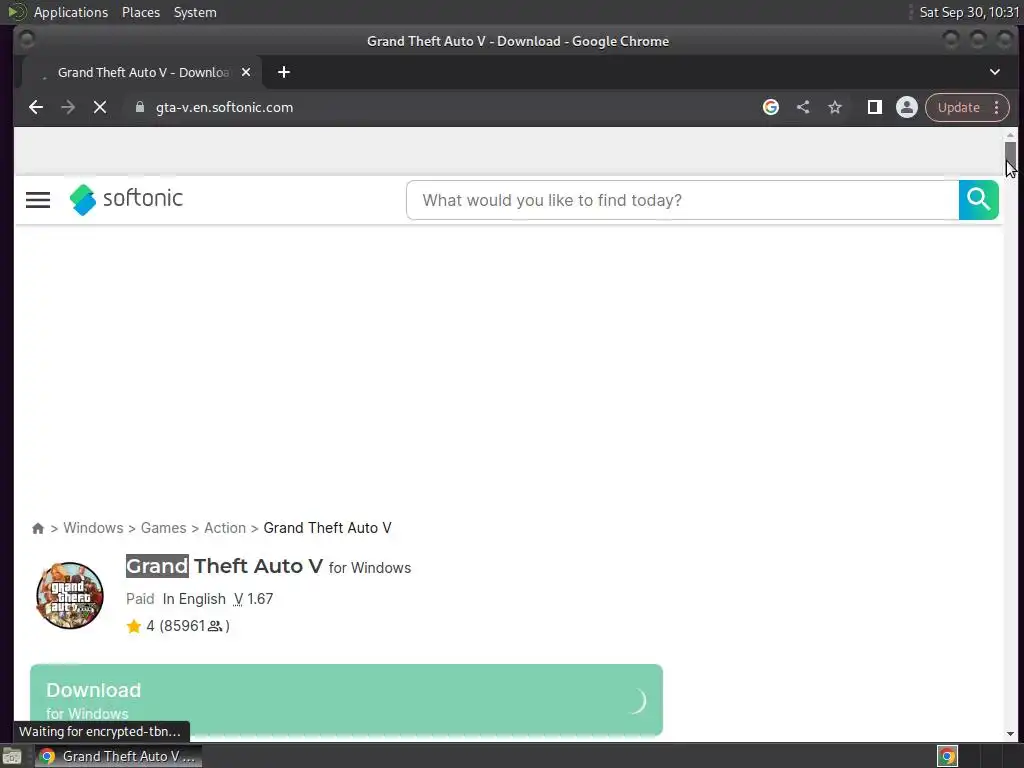
Task: Click the clock in top panel
Action: click(x=969, y=12)
